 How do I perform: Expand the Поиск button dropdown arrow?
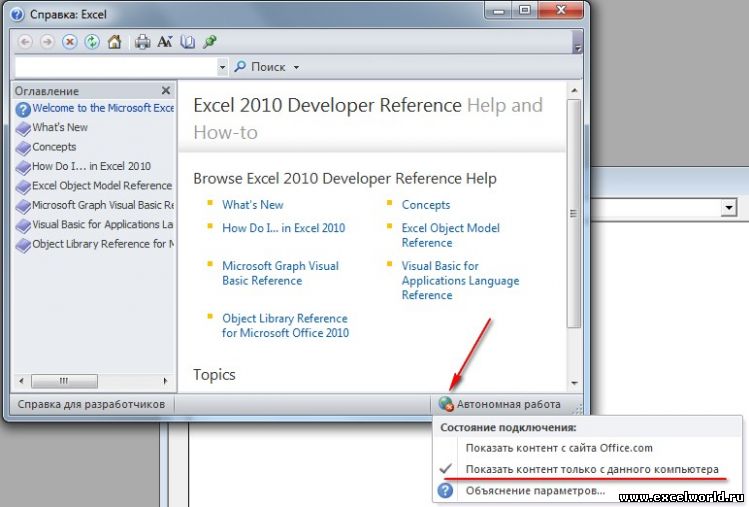(x=297, y=68)
